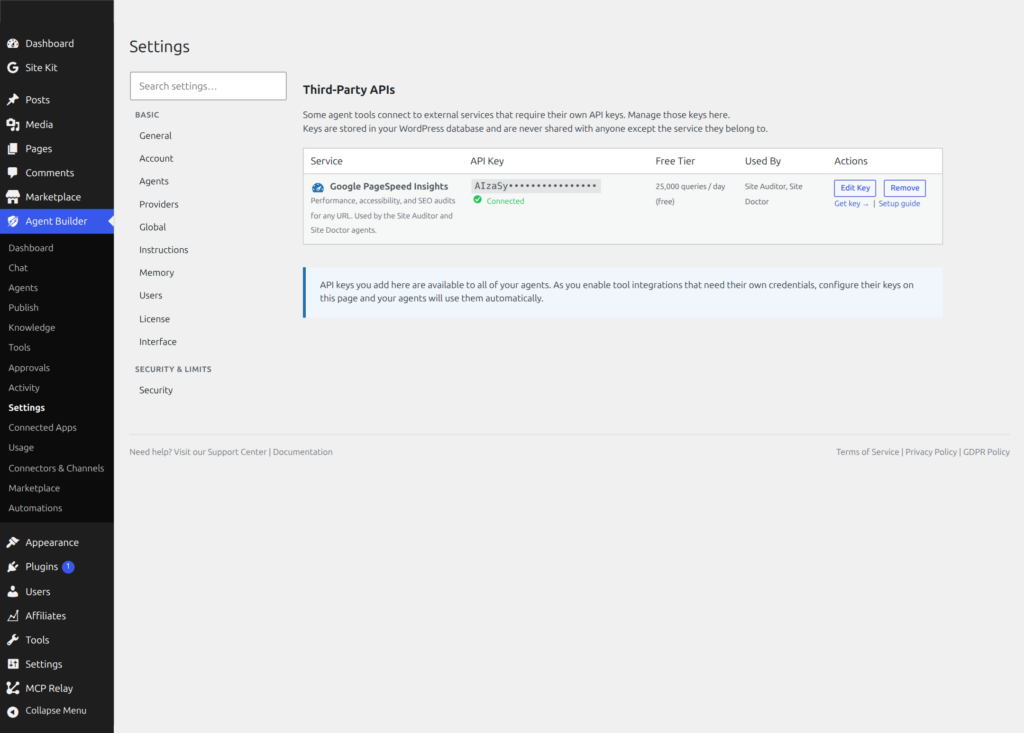
Task: Click the green Connected checkmark icon
Action: pyautogui.click(x=477, y=200)
